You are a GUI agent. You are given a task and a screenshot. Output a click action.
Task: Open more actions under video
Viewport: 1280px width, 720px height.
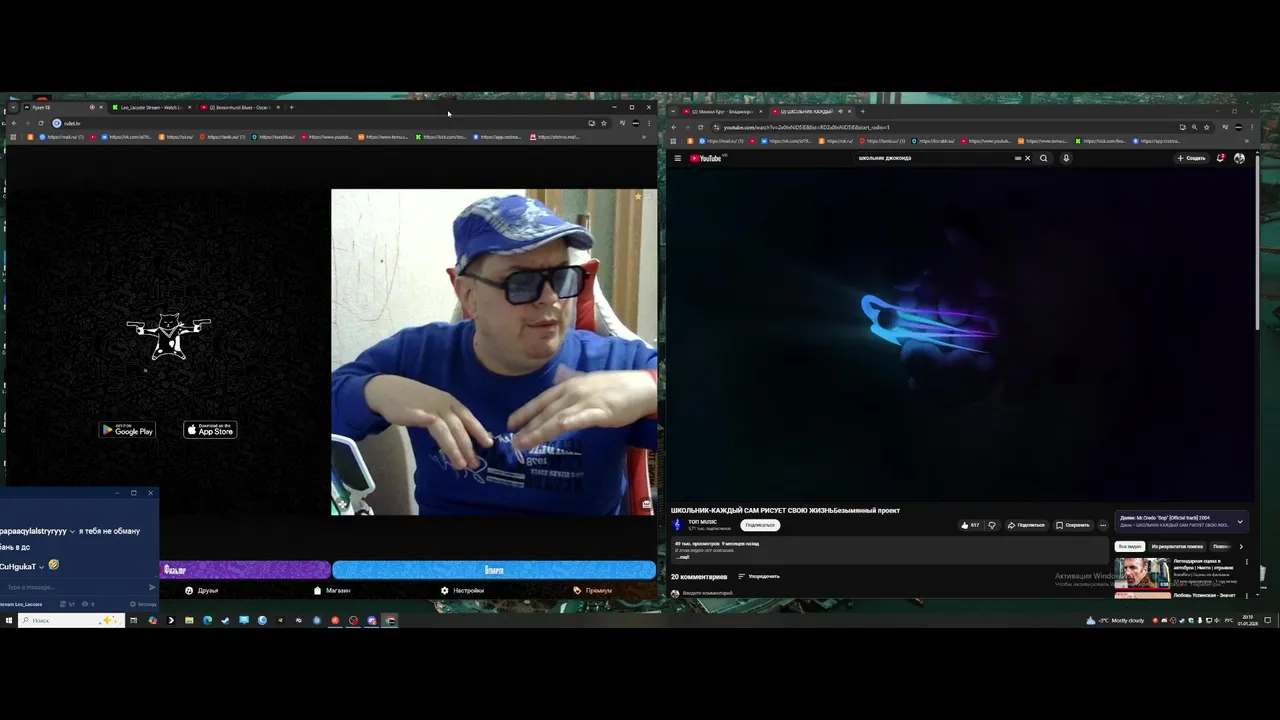tap(1103, 525)
